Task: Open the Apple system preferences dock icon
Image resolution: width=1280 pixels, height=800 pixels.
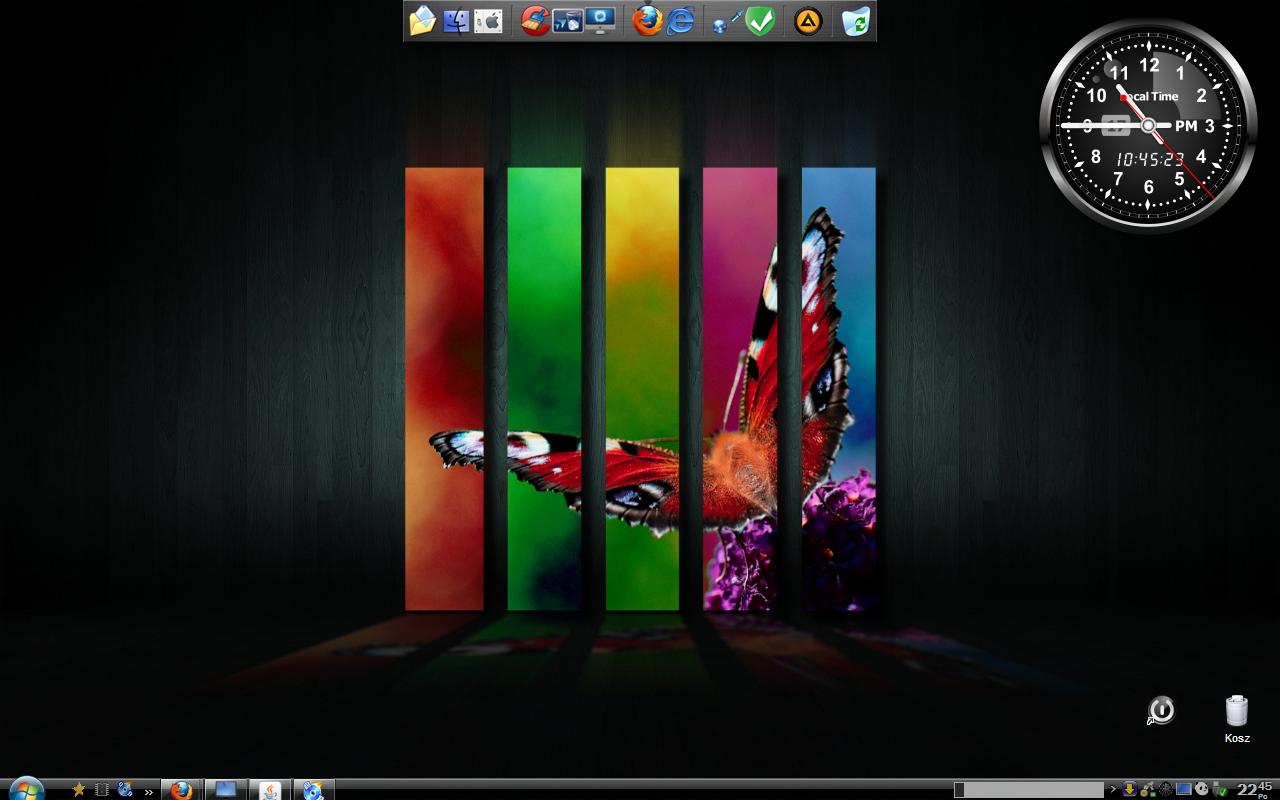Action: 488,20
